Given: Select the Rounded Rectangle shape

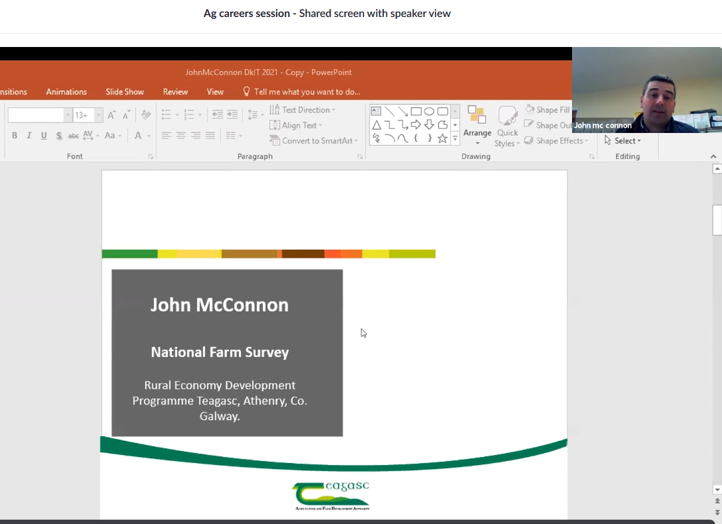Looking at the screenshot, I should click(x=443, y=111).
